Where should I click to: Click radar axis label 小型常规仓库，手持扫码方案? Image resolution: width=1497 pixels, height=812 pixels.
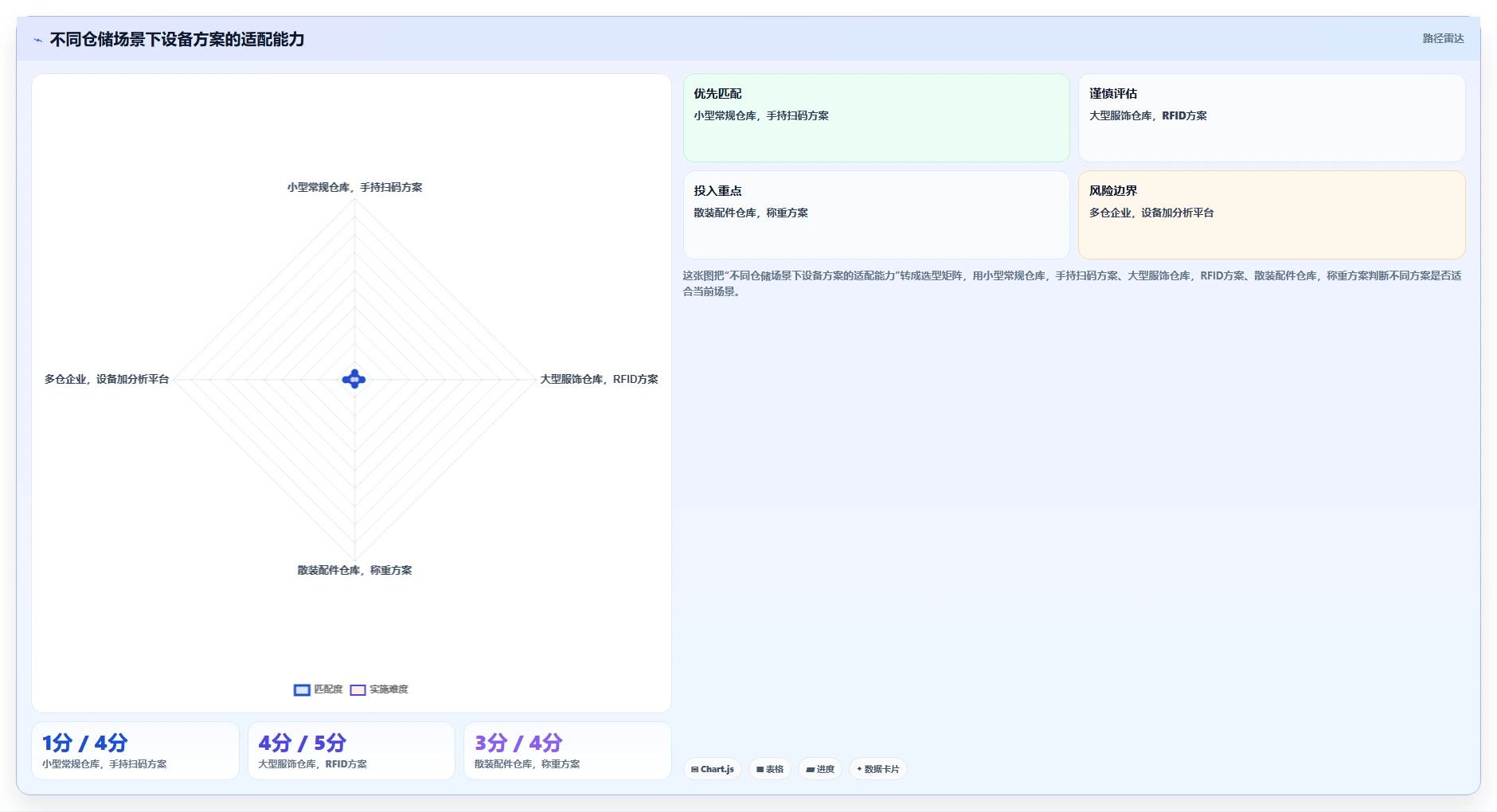click(354, 187)
